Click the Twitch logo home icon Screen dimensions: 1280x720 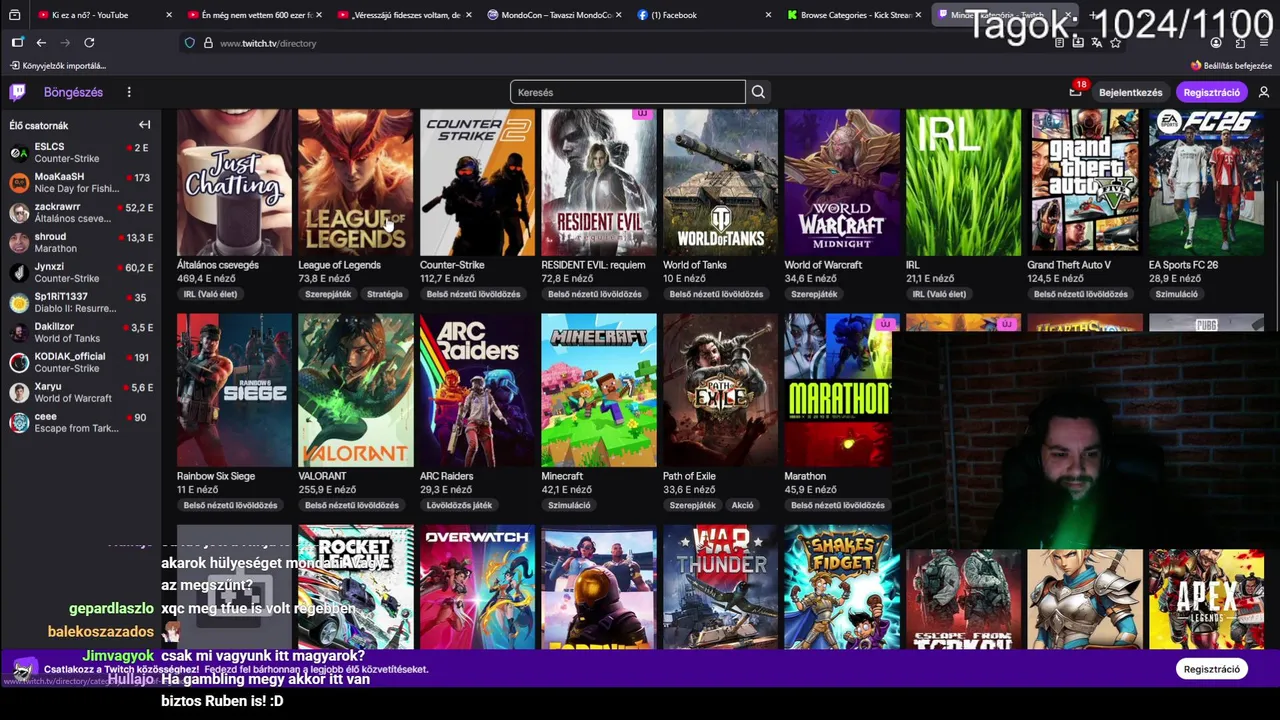(18, 92)
